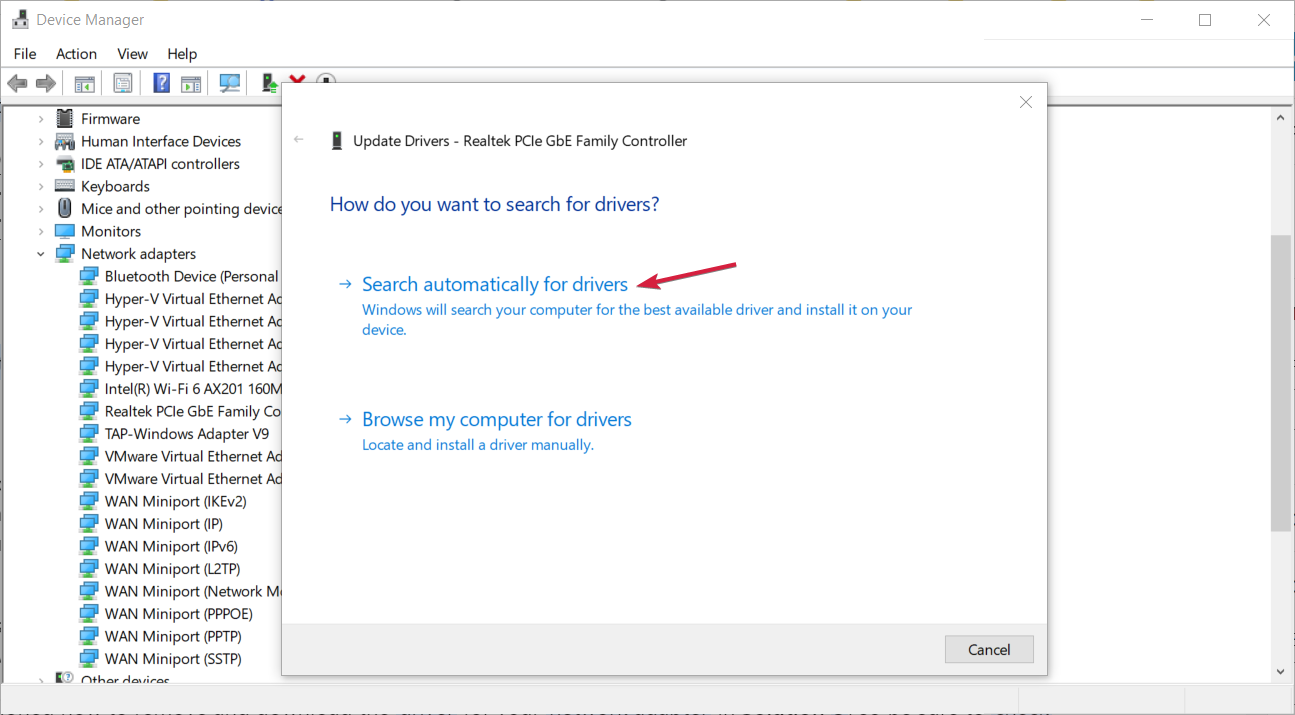Click the Update device driver toolbar icon

(x=269, y=84)
